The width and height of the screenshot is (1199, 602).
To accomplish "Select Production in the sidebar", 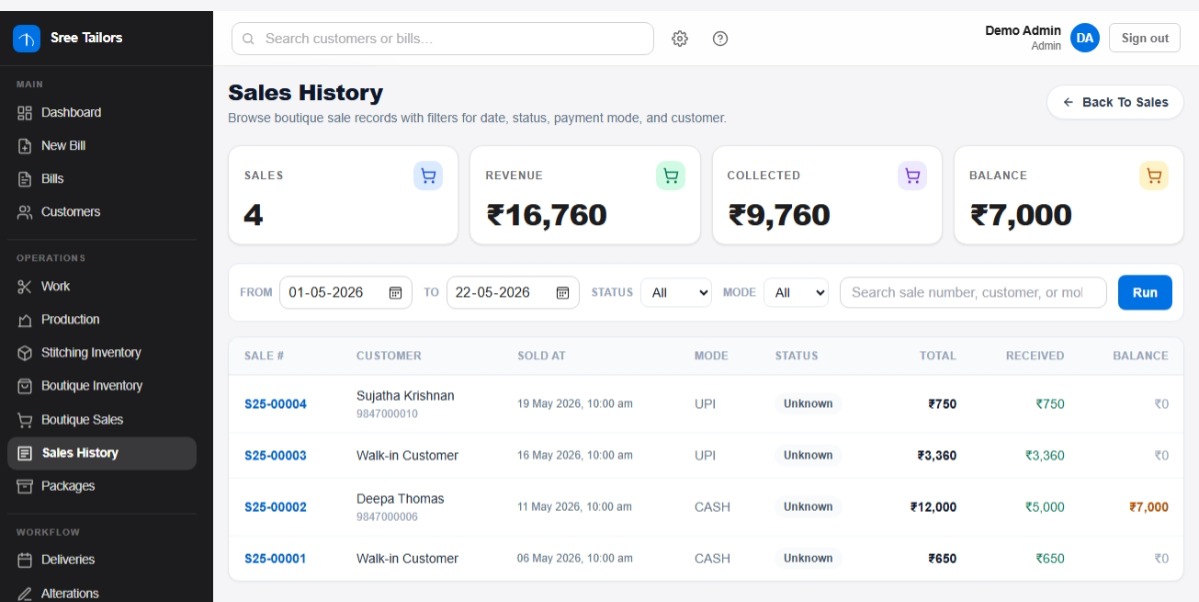I will [x=102, y=320].
